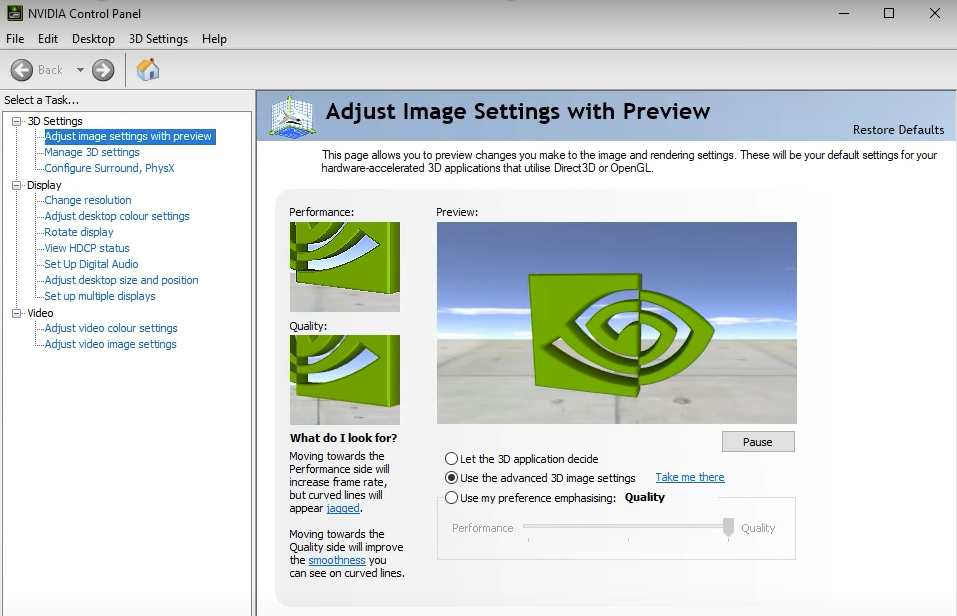Select Use my preference emphasising option
This screenshot has height=616, width=957.
click(452, 498)
